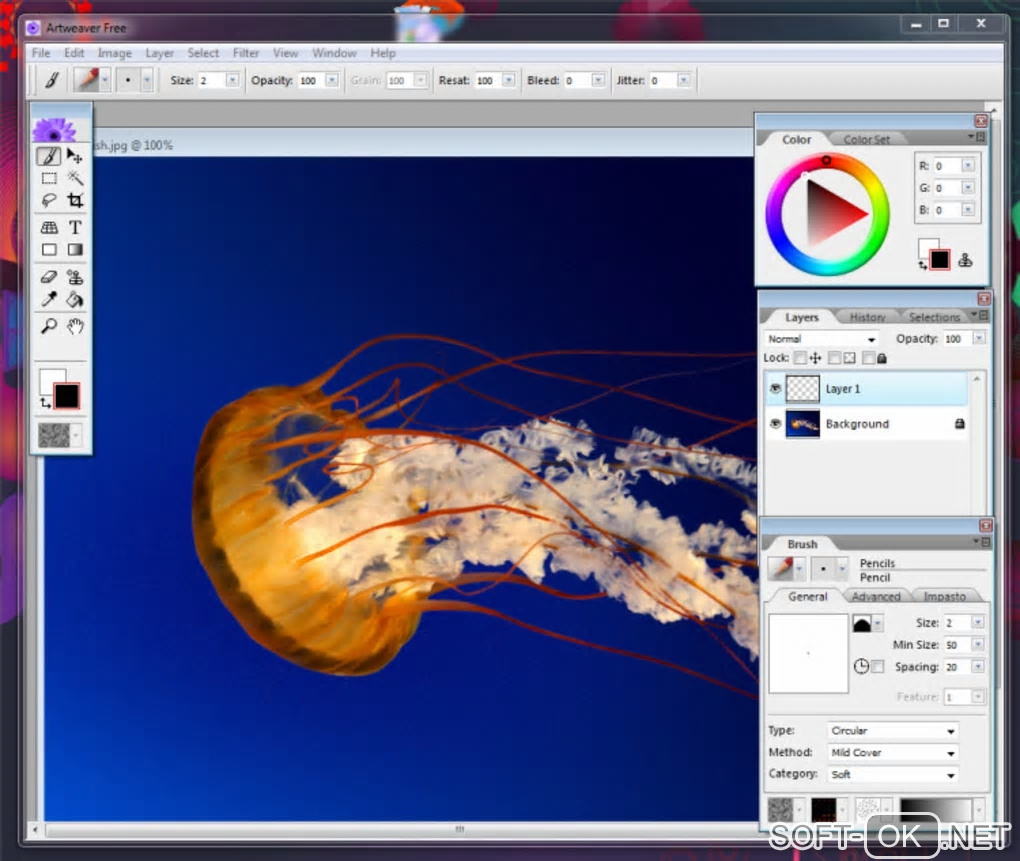Select the Magic Wand tool
1020x861 pixels.
(x=75, y=178)
